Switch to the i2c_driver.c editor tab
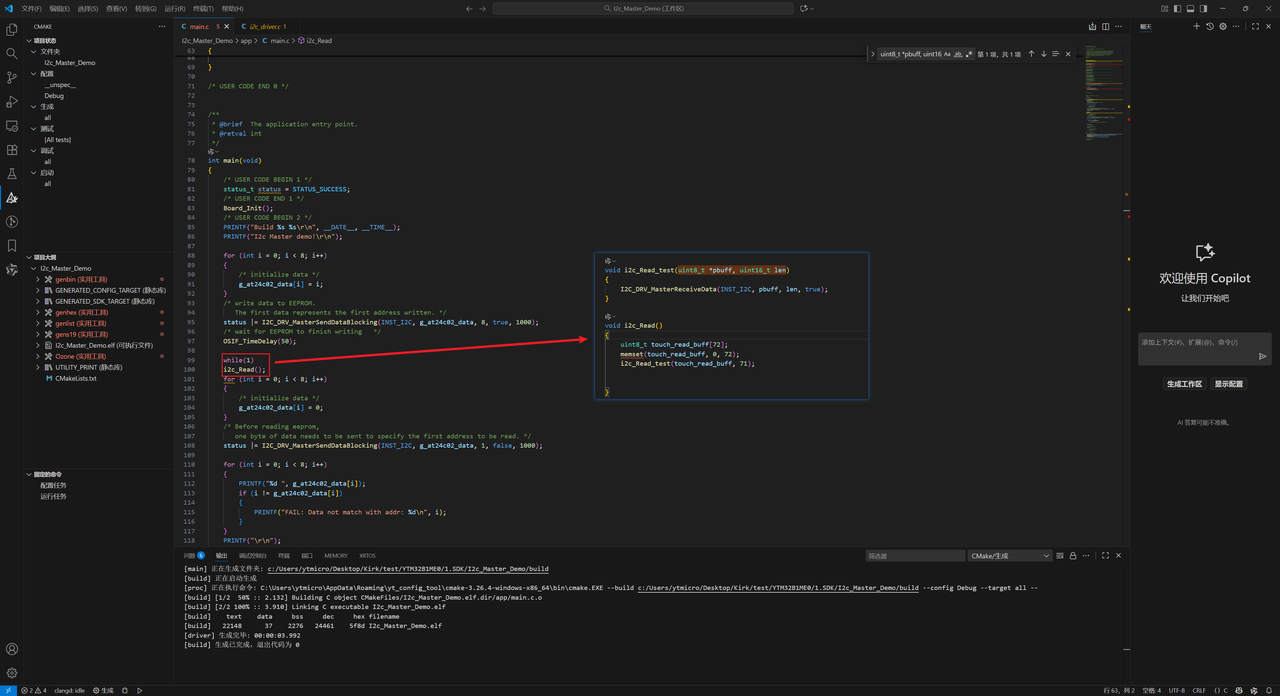Image resolution: width=1280 pixels, height=696 pixels. click(265, 27)
